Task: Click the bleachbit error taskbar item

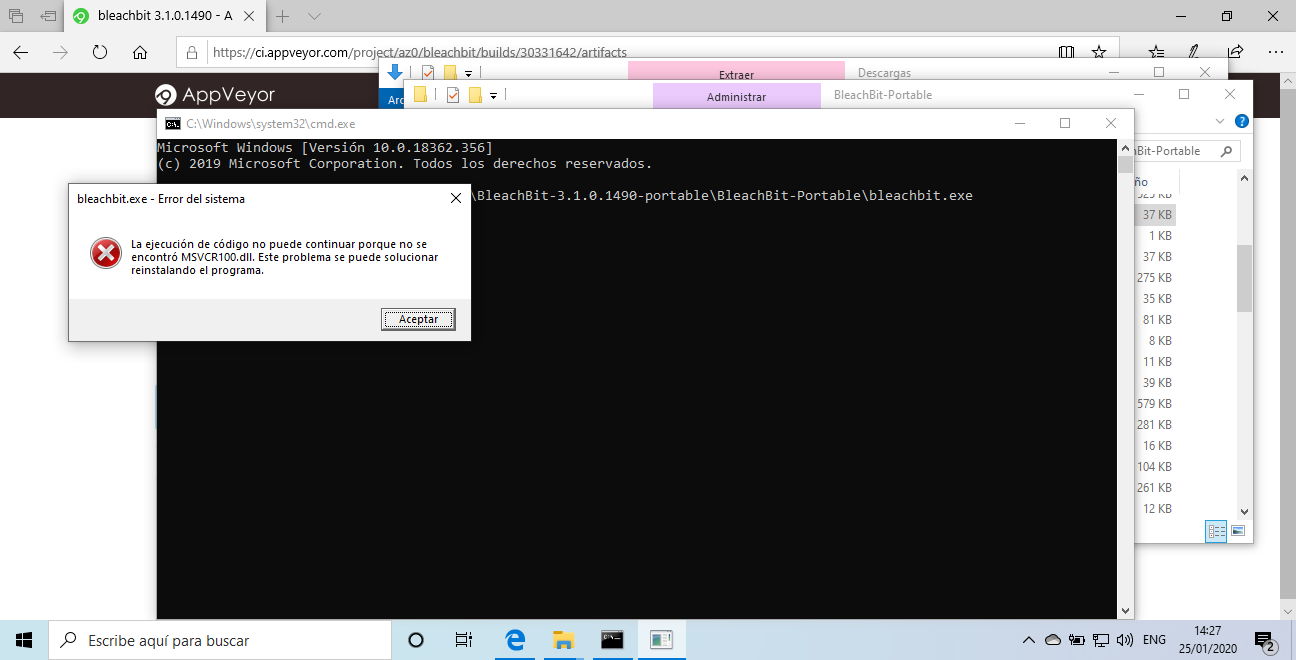Action: 660,640
